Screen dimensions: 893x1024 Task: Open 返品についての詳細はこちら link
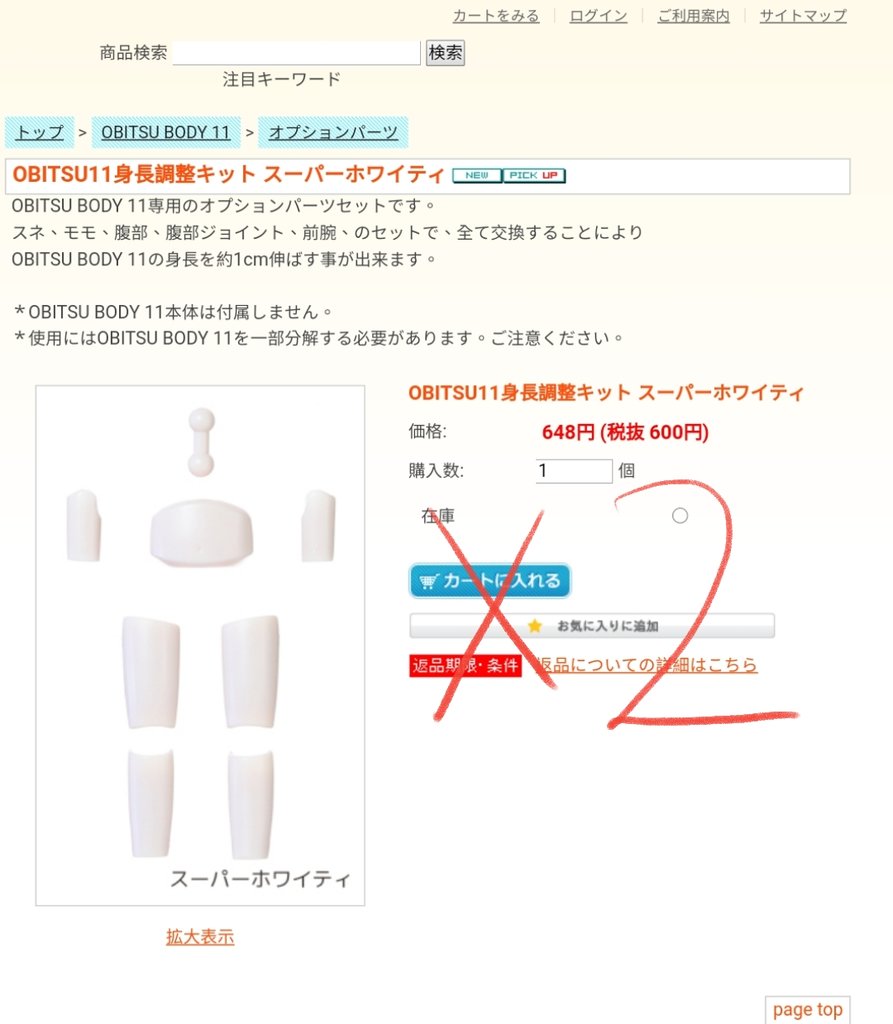point(646,665)
